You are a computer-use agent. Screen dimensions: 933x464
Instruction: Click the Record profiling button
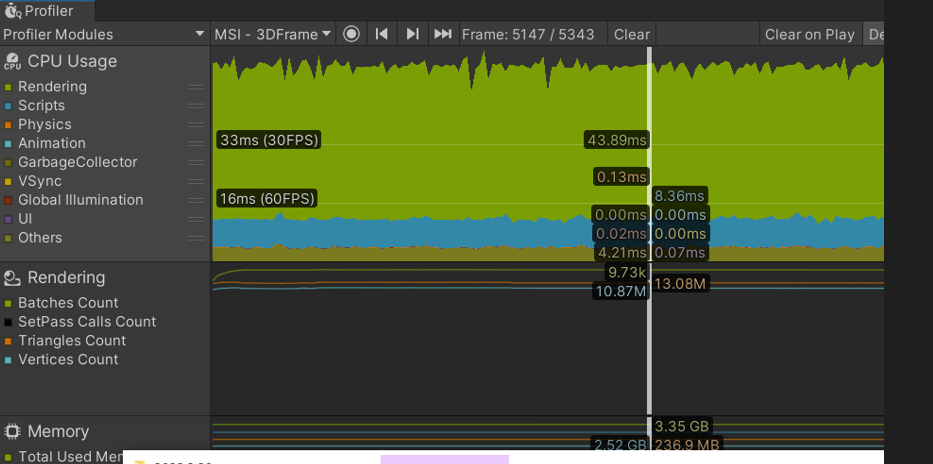click(351, 35)
